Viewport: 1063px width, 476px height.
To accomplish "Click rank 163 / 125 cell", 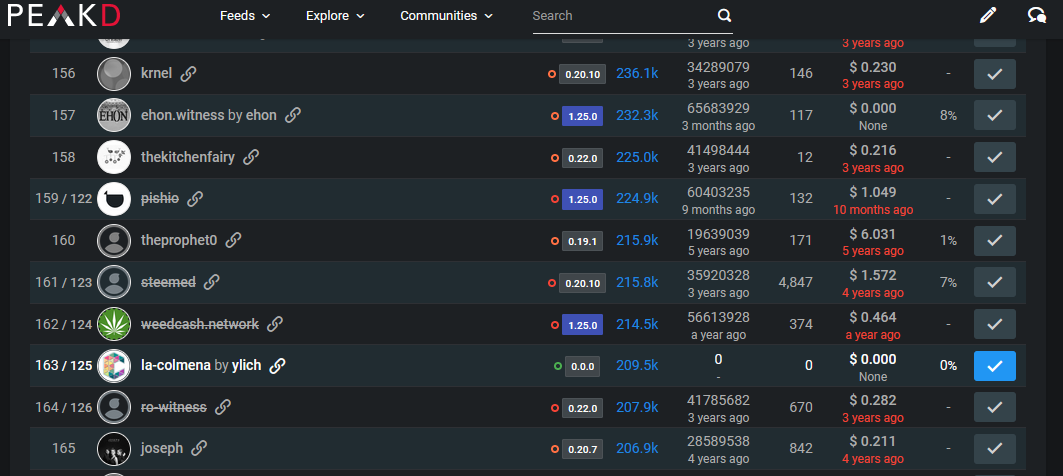I will (64, 366).
